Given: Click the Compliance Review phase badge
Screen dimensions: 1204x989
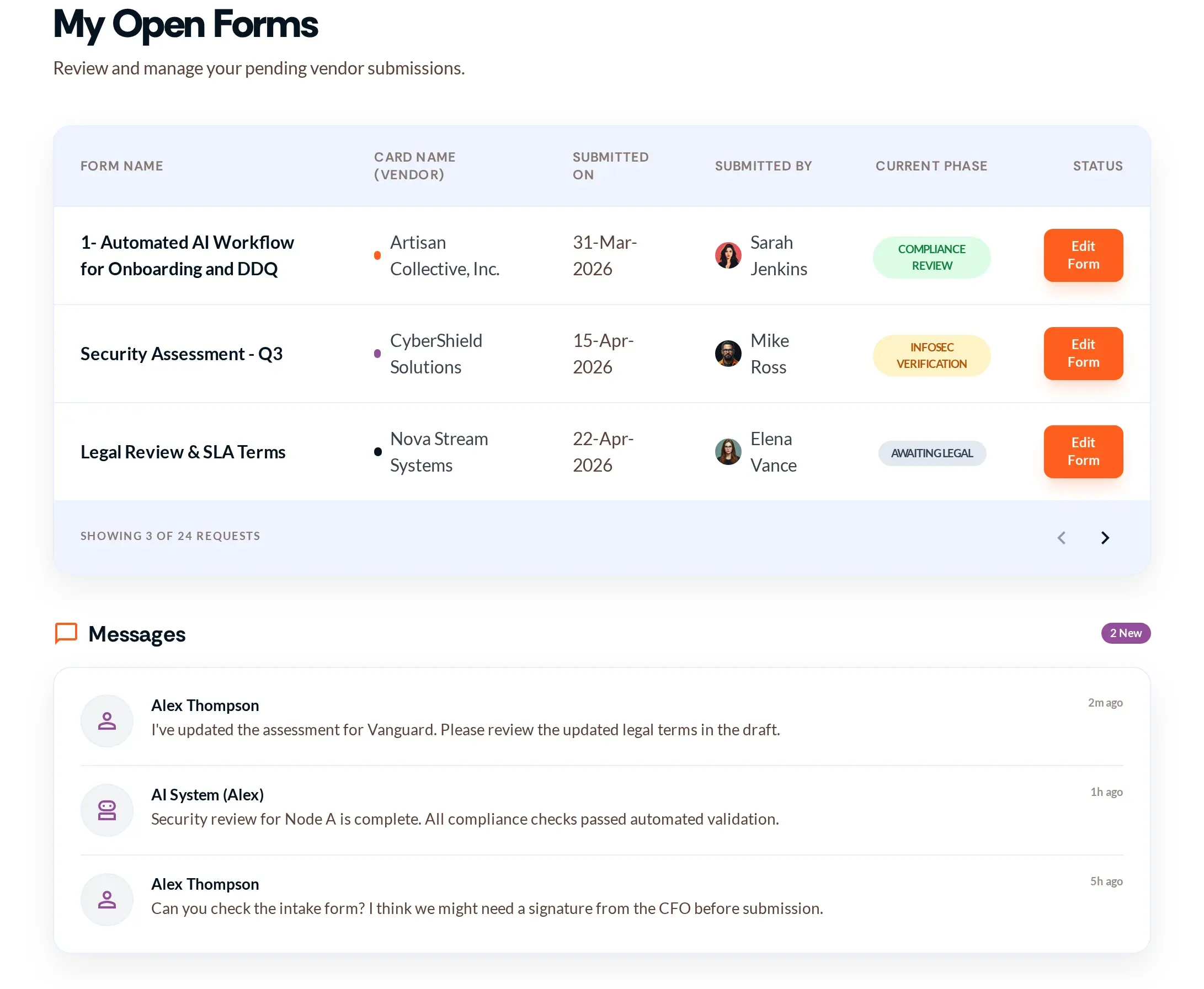Looking at the screenshot, I should (931, 258).
